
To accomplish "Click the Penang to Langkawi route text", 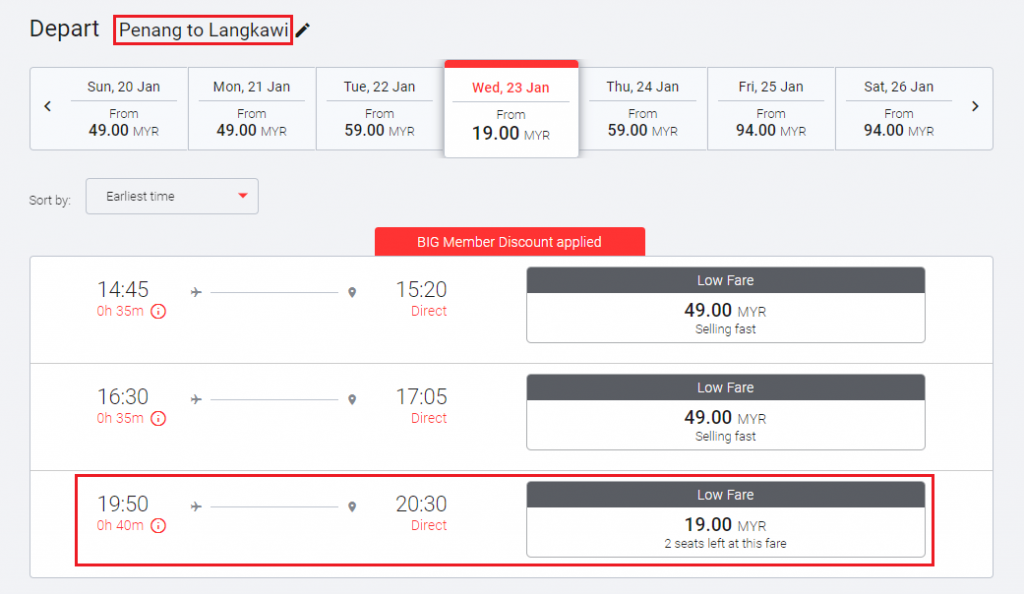I will [x=204, y=30].
